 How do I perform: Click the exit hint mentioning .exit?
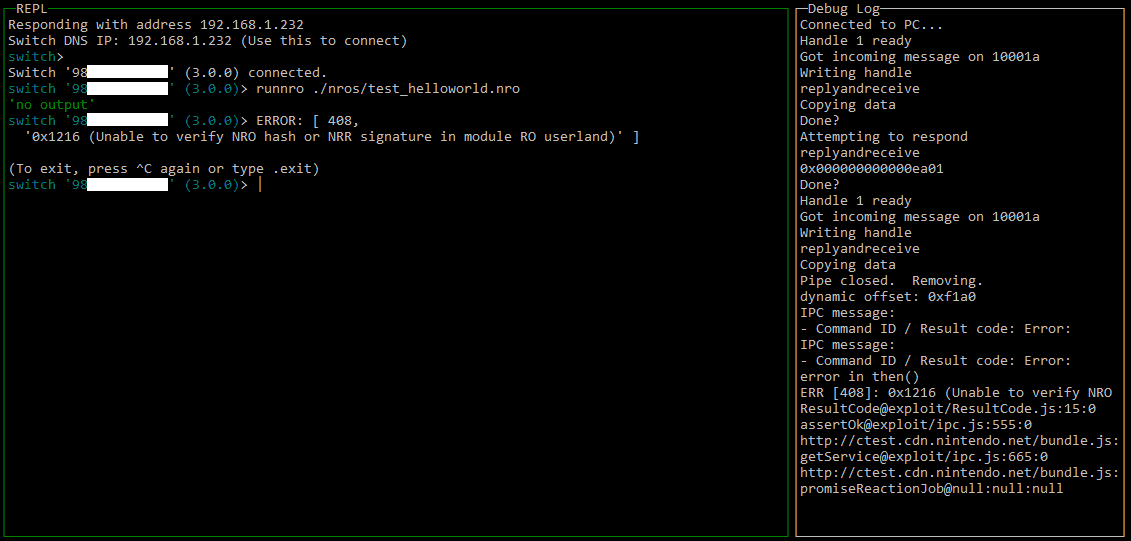pos(164,169)
